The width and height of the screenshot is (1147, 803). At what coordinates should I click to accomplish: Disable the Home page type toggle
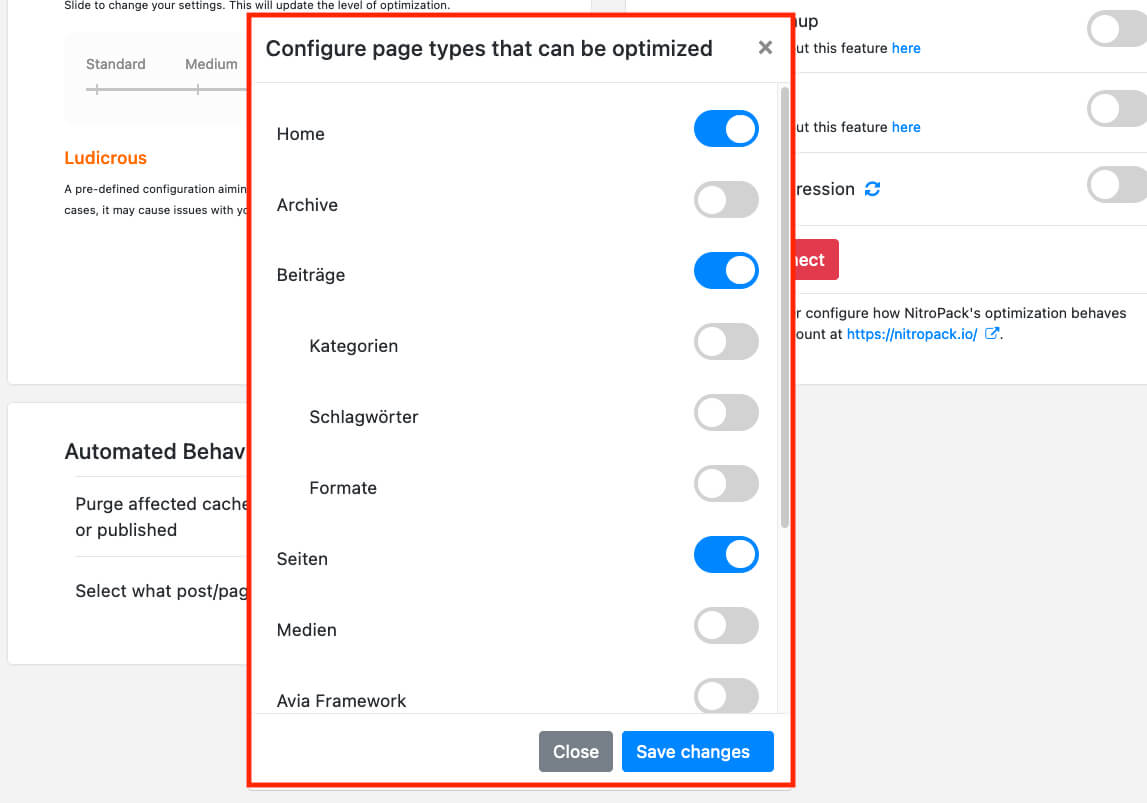coord(726,129)
